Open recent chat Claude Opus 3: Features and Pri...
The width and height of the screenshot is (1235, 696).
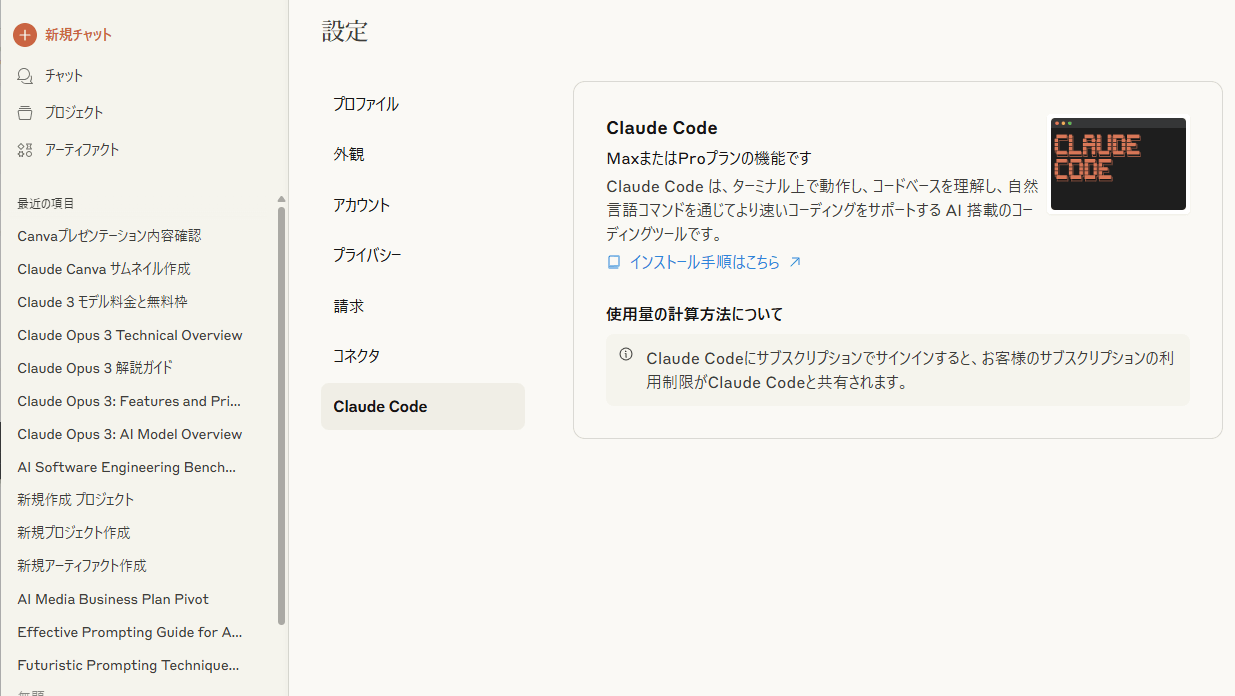[129, 401]
